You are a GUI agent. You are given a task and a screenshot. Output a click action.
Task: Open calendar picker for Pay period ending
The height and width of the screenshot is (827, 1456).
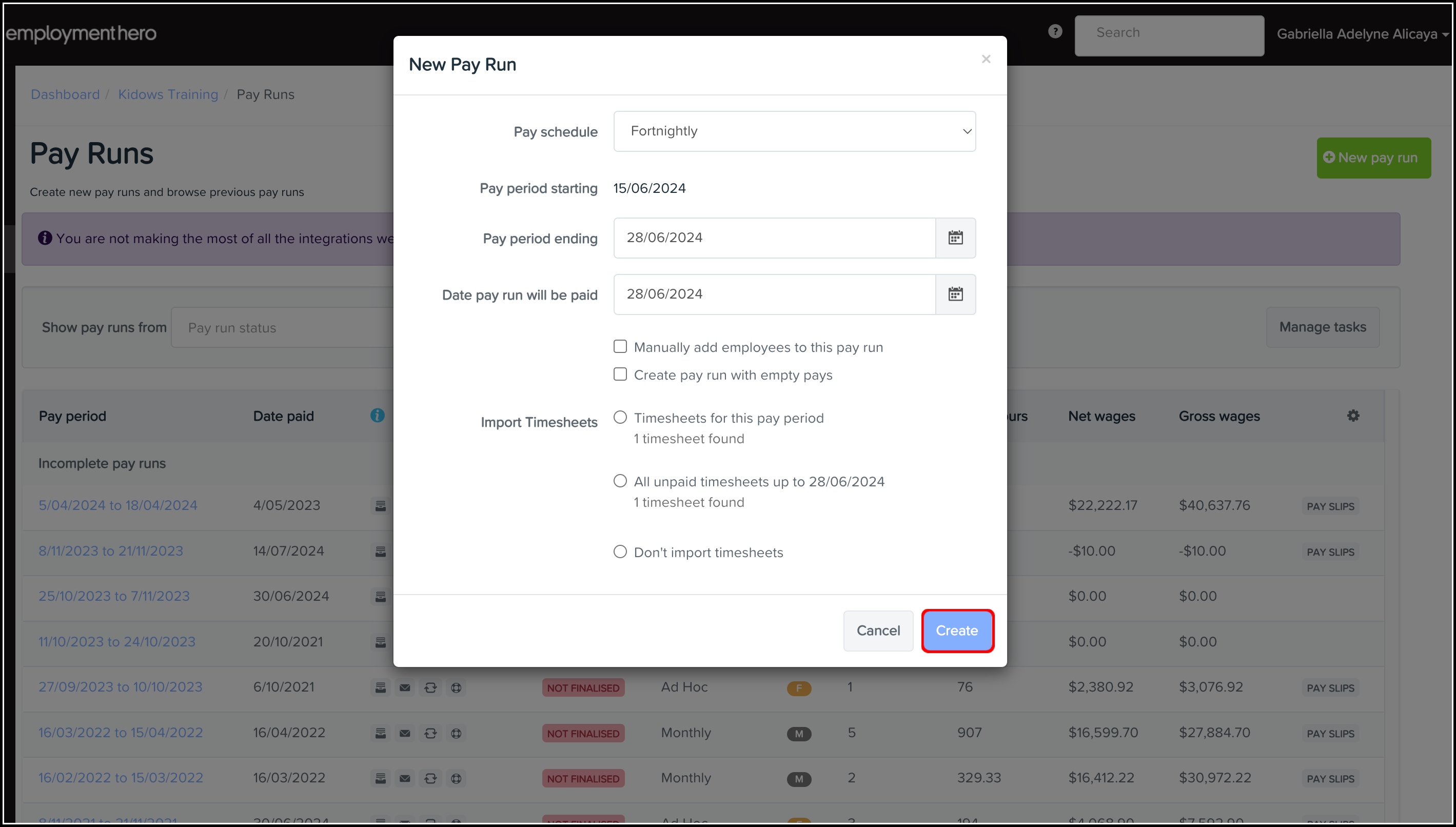coord(955,238)
